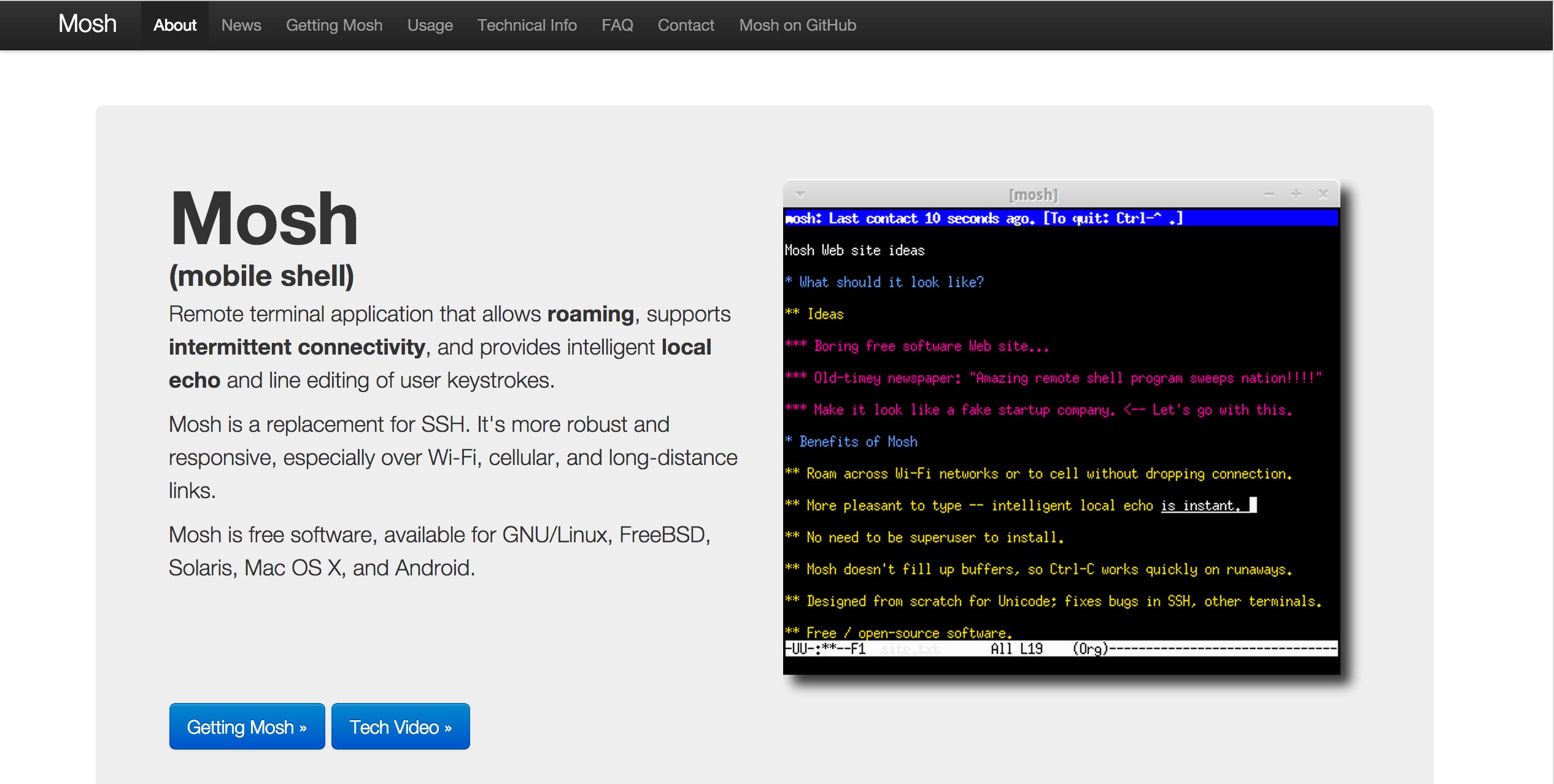Click the blue mosh last-contact status bar

1061,218
